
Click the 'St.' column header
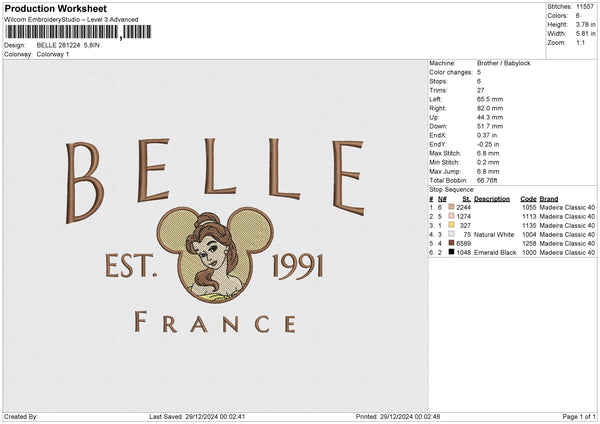click(x=466, y=199)
